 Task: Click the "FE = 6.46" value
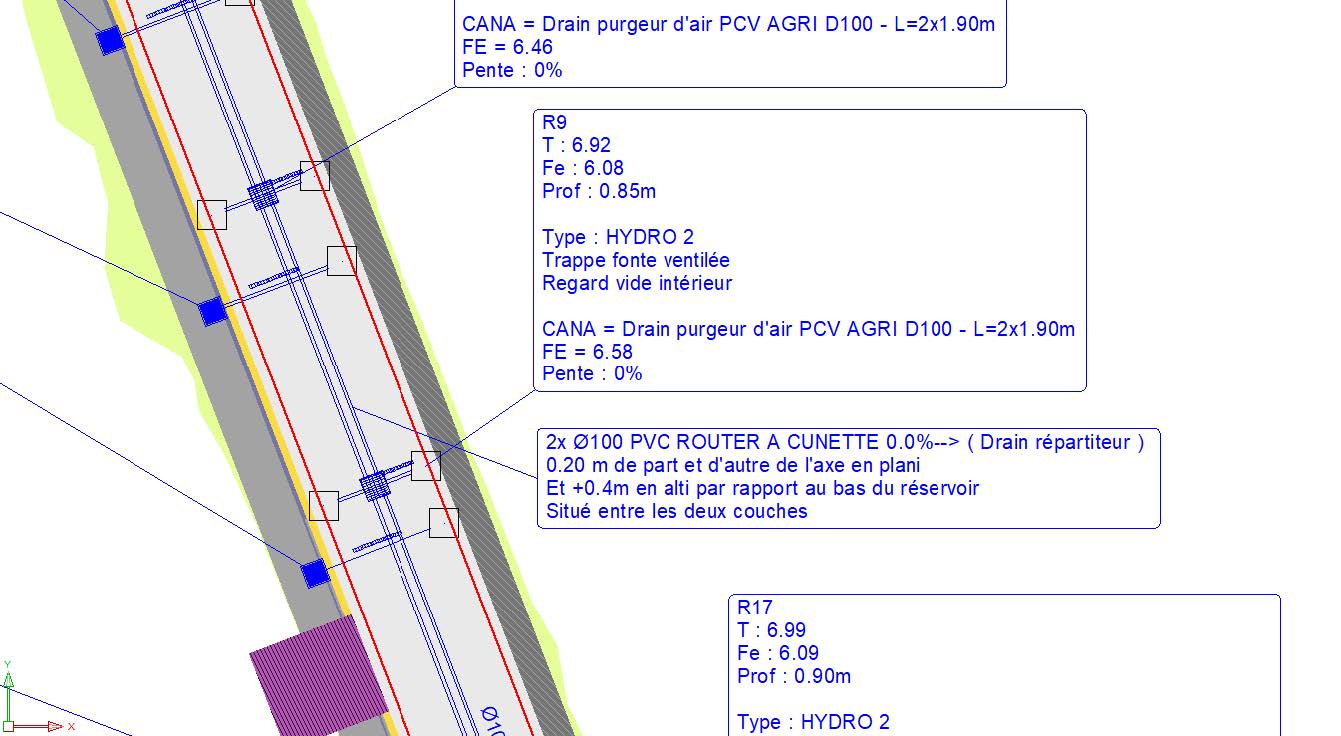(x=507, y=48)
